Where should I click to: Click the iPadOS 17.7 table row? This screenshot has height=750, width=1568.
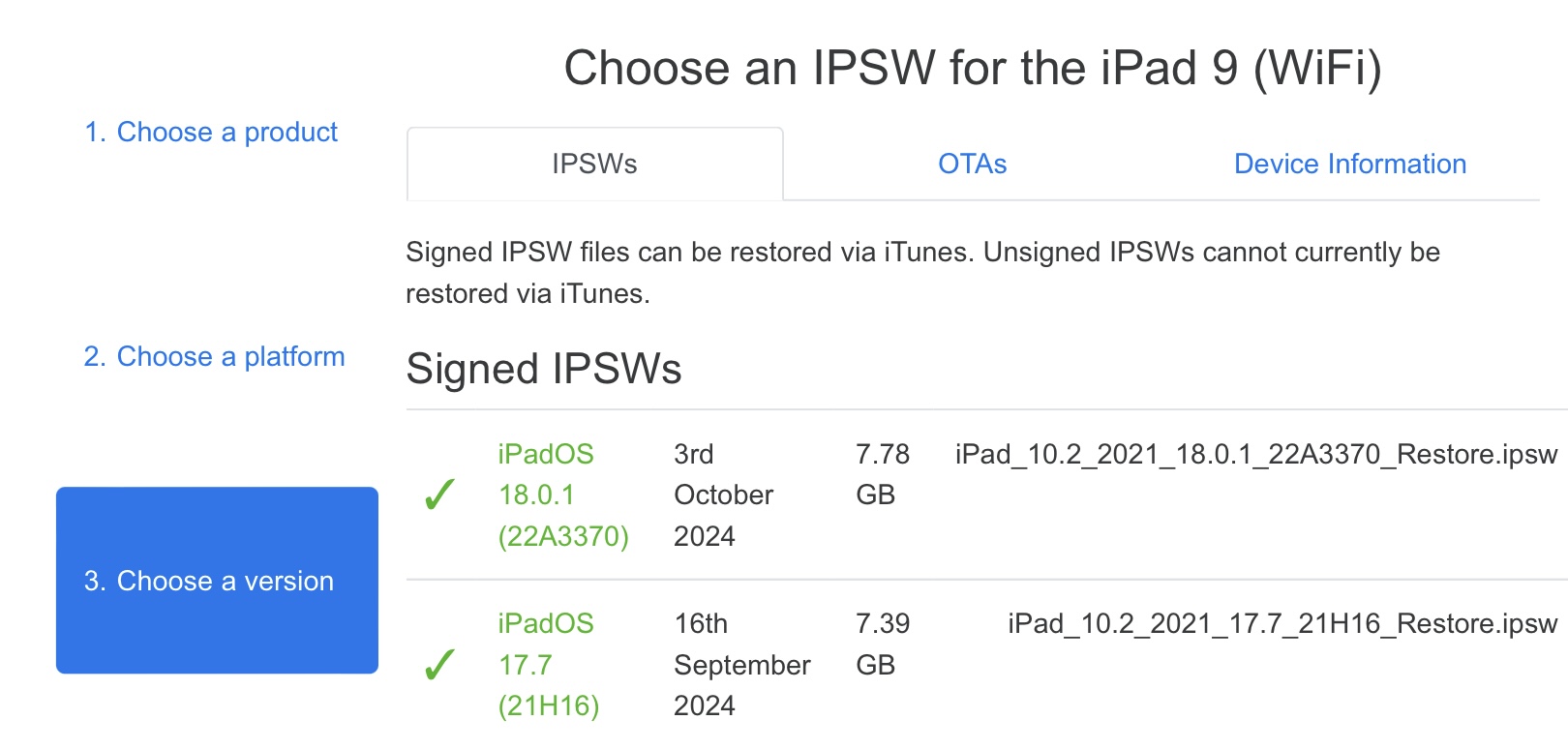(987, 665)
